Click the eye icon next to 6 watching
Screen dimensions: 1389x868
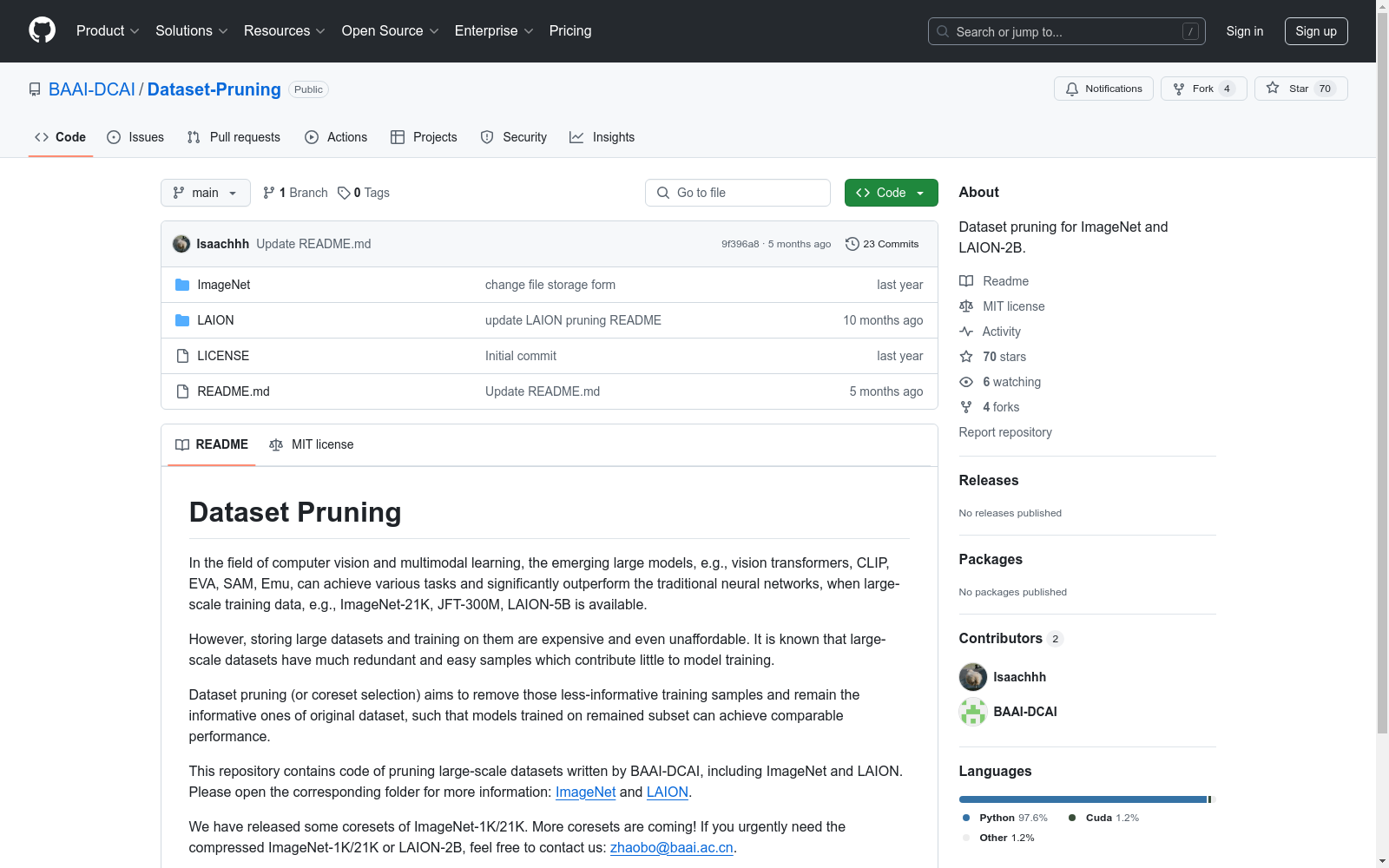pos(966,382)
